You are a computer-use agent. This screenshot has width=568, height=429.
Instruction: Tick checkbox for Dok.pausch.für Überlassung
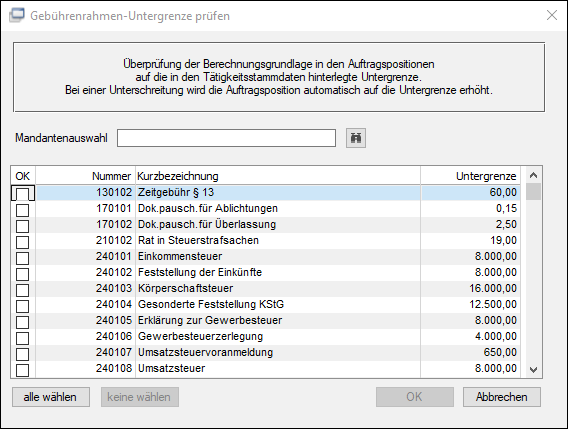(22, 226)
